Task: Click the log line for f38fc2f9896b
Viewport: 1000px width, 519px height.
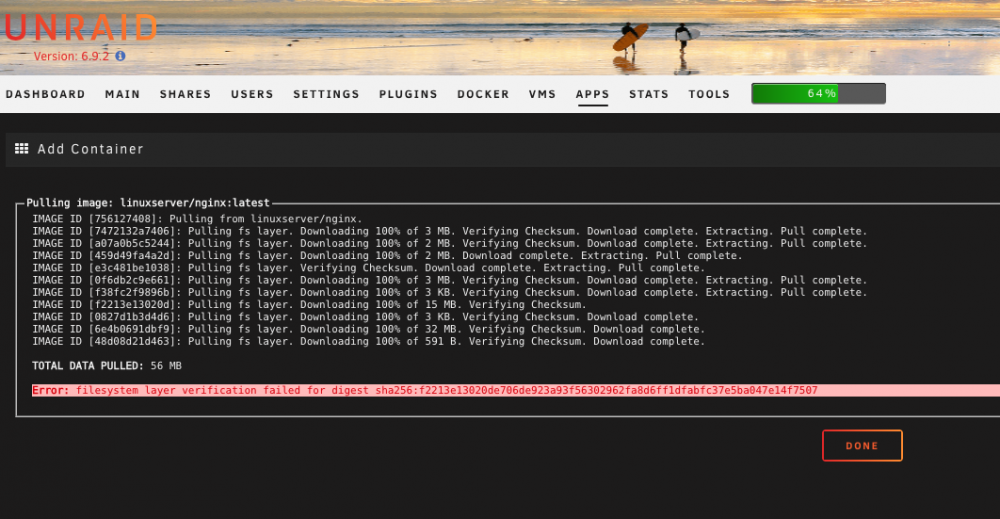Action: click(450, 292)
